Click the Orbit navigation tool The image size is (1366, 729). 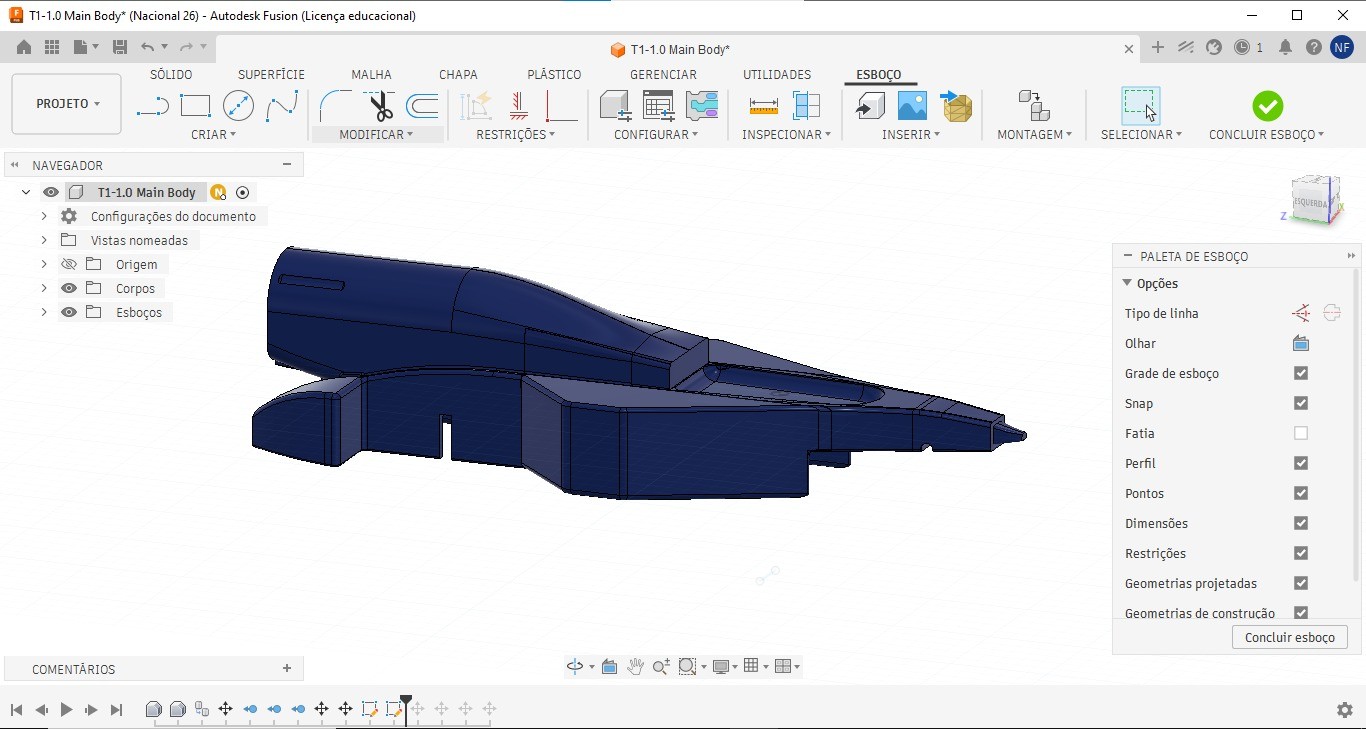coord(575,666)
